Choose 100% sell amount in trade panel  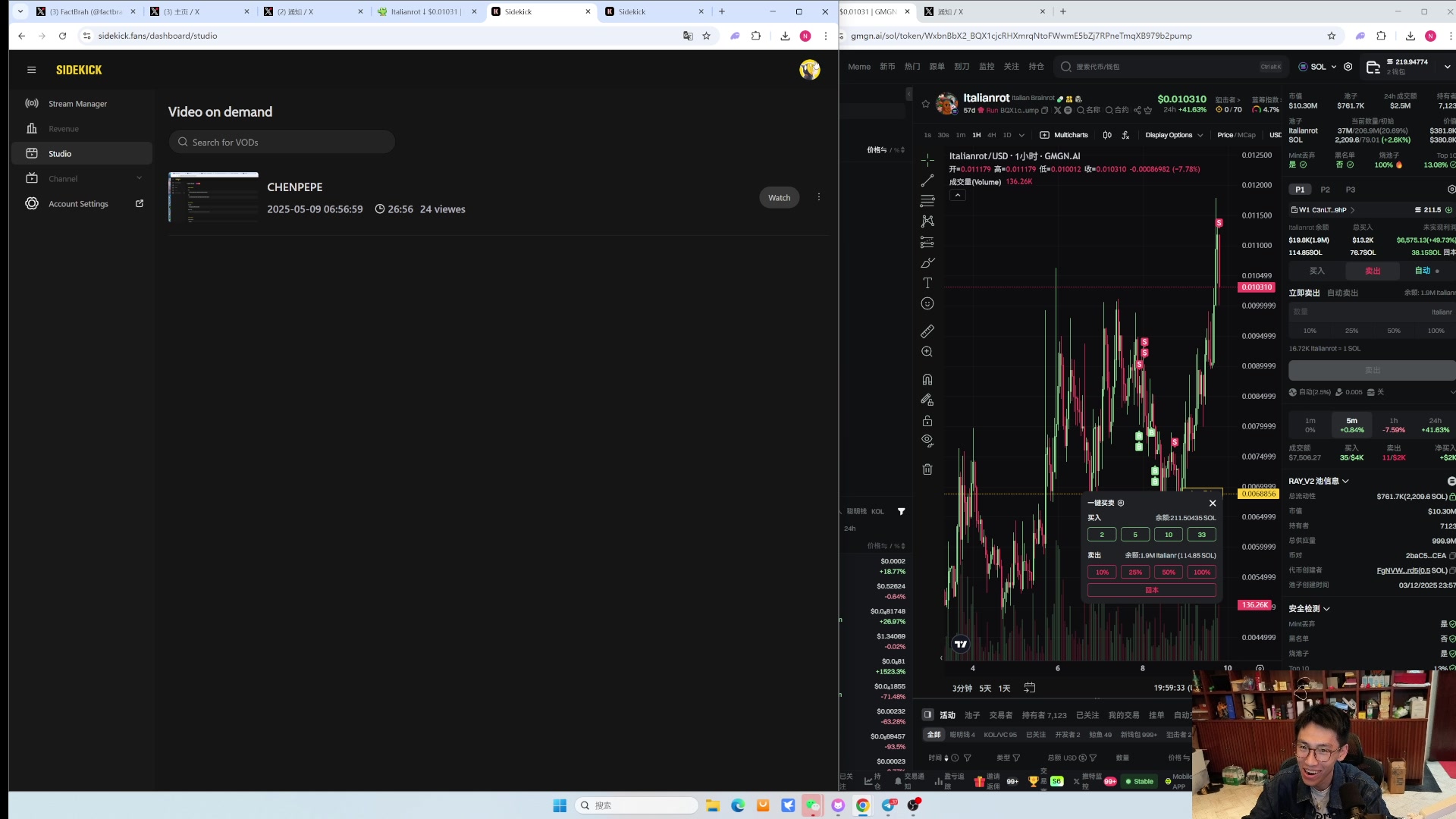(x=1436, y=331)
